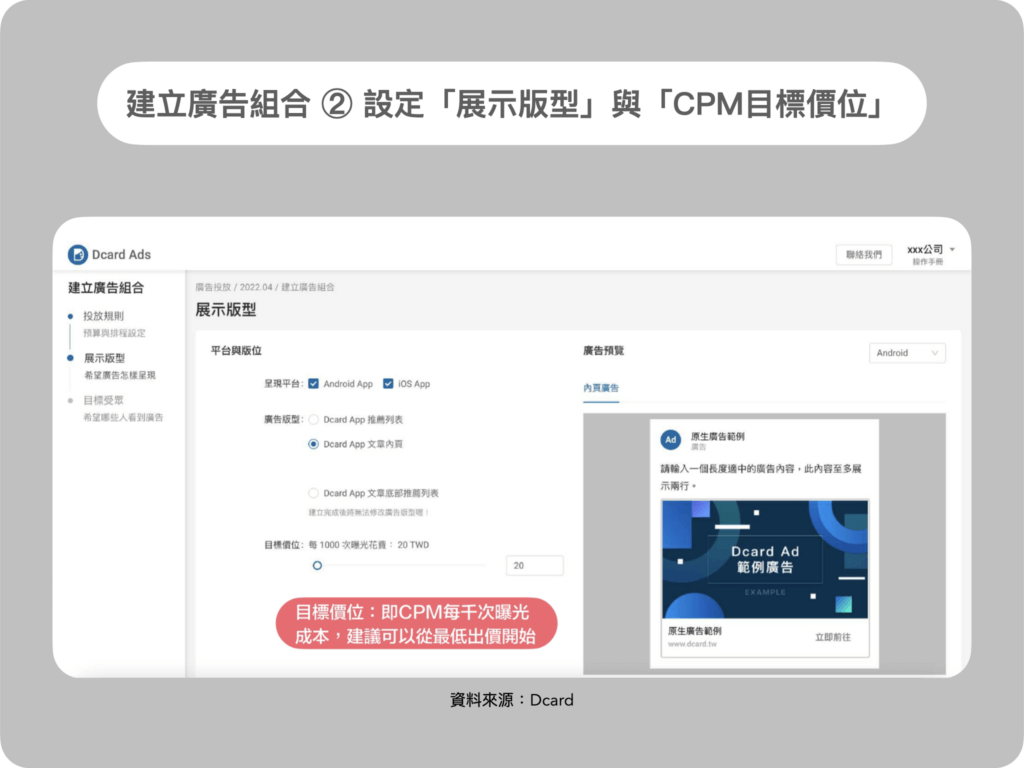Toggle the Android App checkbox

(313, 383)
